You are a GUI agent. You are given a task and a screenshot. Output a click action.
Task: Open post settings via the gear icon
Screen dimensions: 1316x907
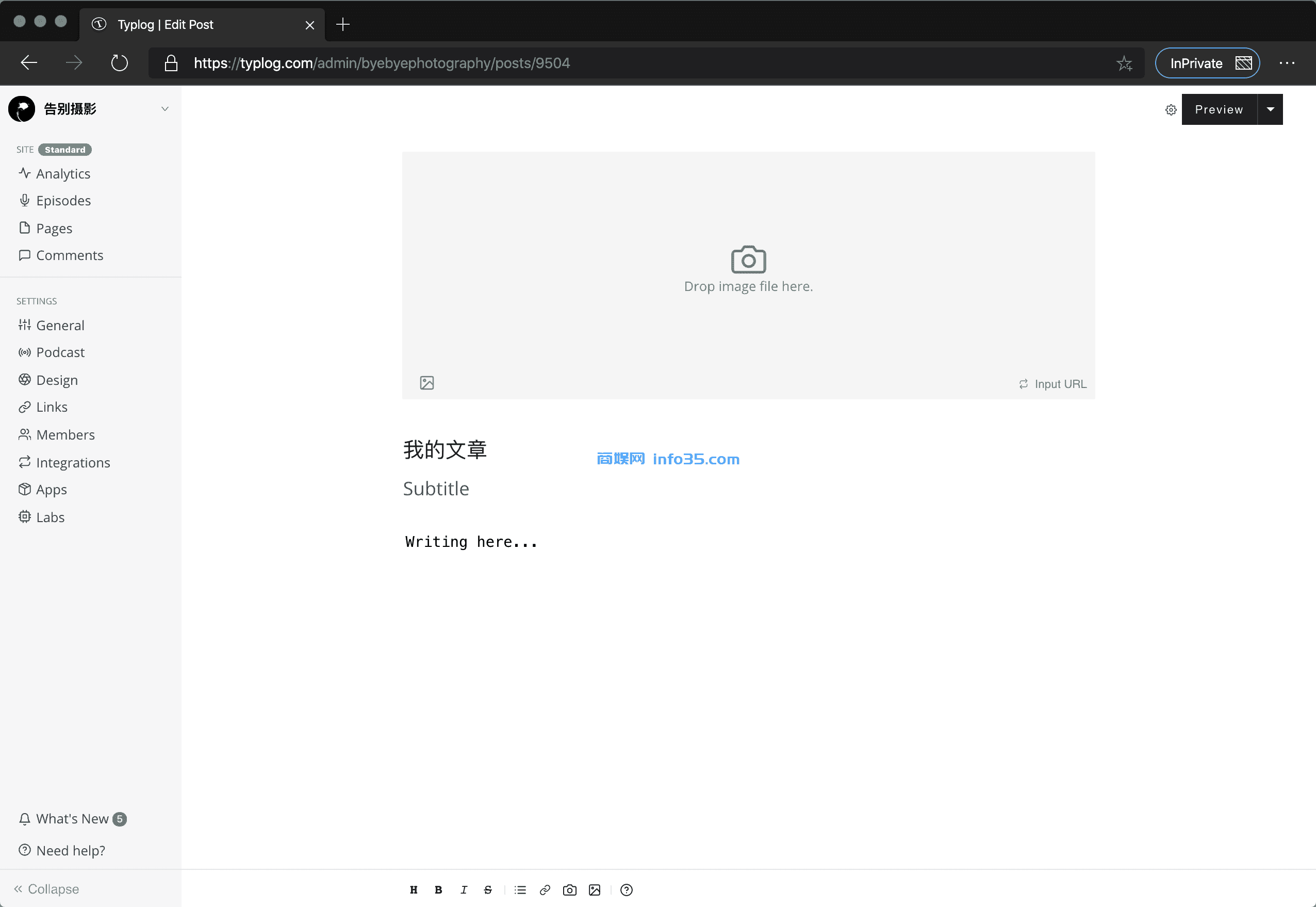coord(1171,110)
